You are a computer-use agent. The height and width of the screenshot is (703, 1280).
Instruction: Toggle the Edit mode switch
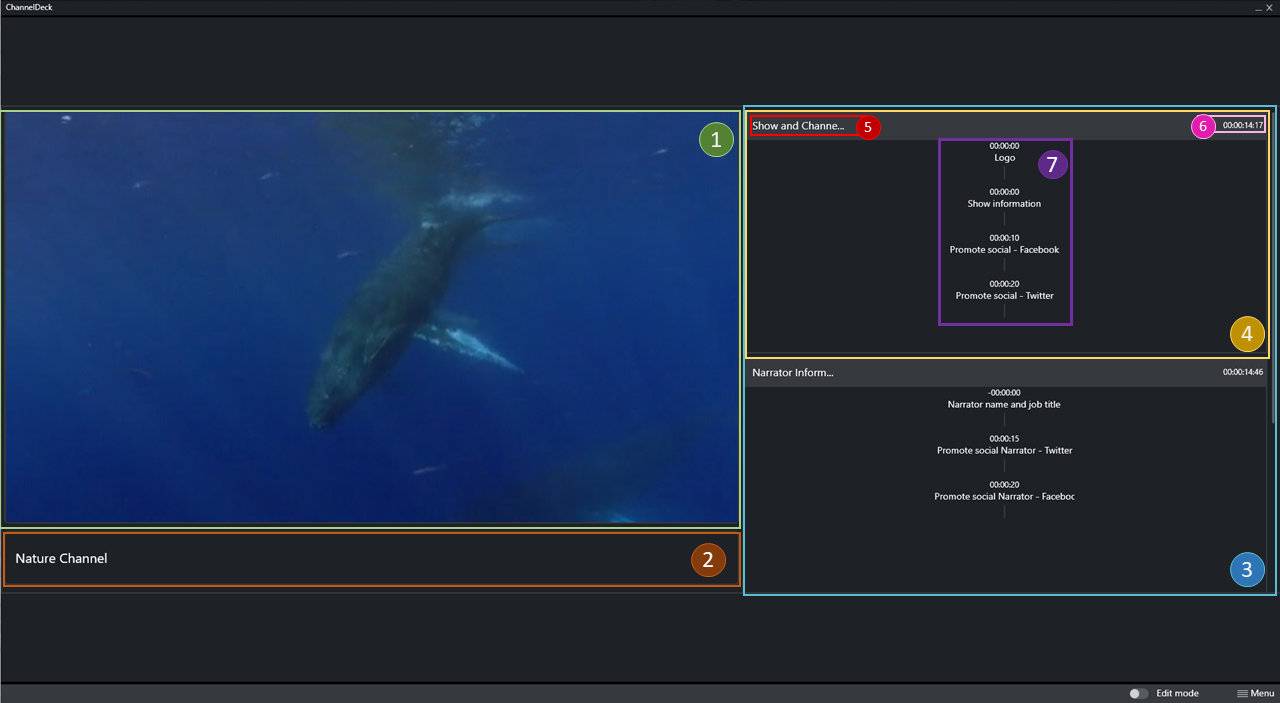click(x=1138, y=693)
